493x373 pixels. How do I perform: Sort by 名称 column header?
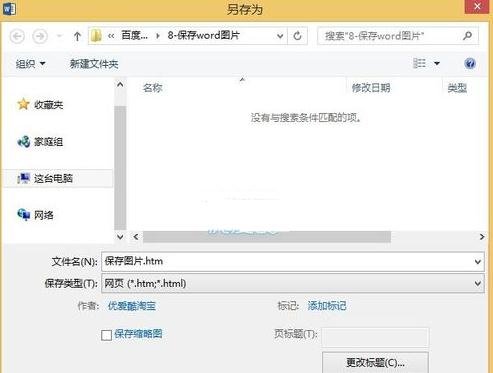[152, 88]
